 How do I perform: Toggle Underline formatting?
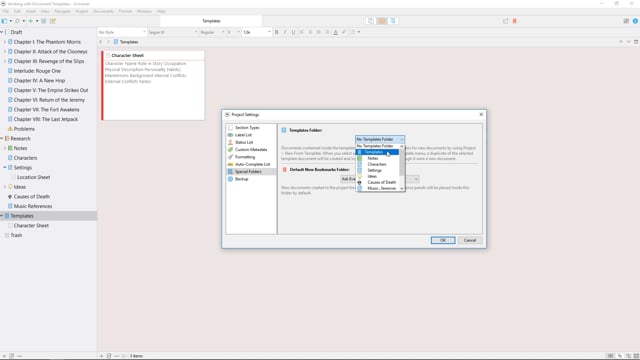pyautogui.click(x=293, y=32)
